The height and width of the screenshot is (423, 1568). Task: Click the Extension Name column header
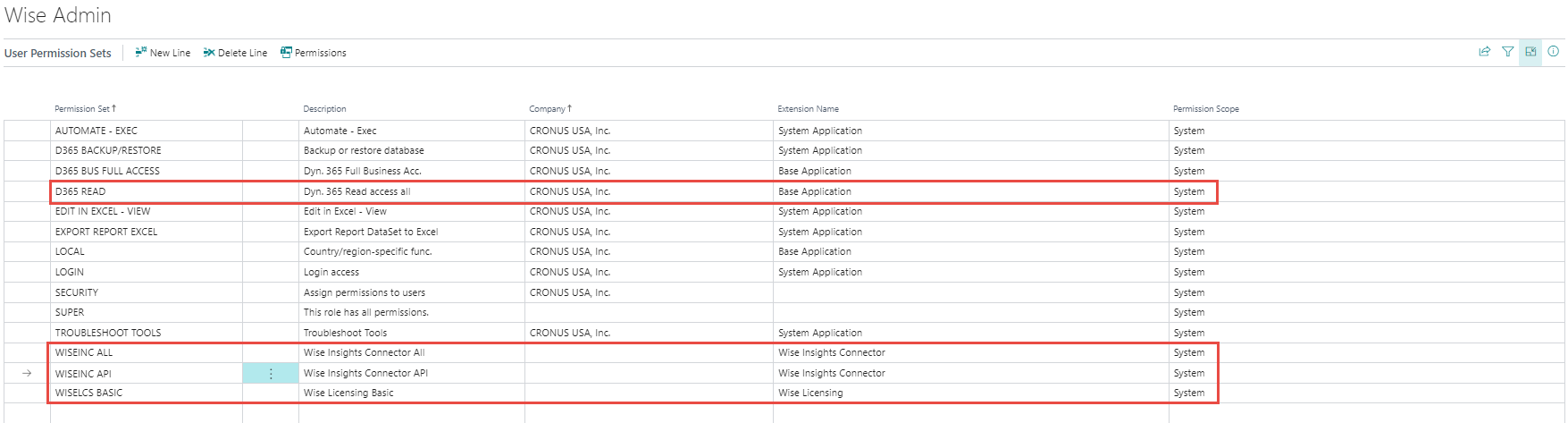click(808, 109)
